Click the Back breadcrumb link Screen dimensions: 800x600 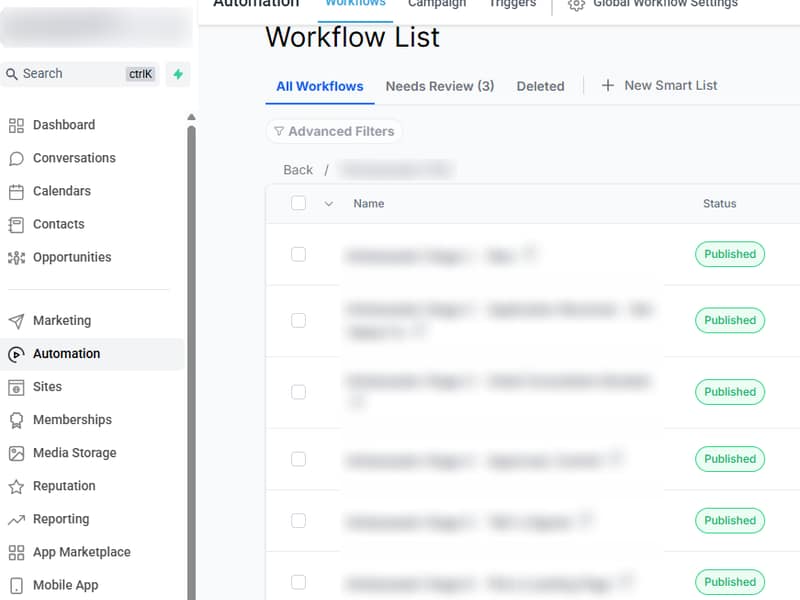(x=298, y=170)
